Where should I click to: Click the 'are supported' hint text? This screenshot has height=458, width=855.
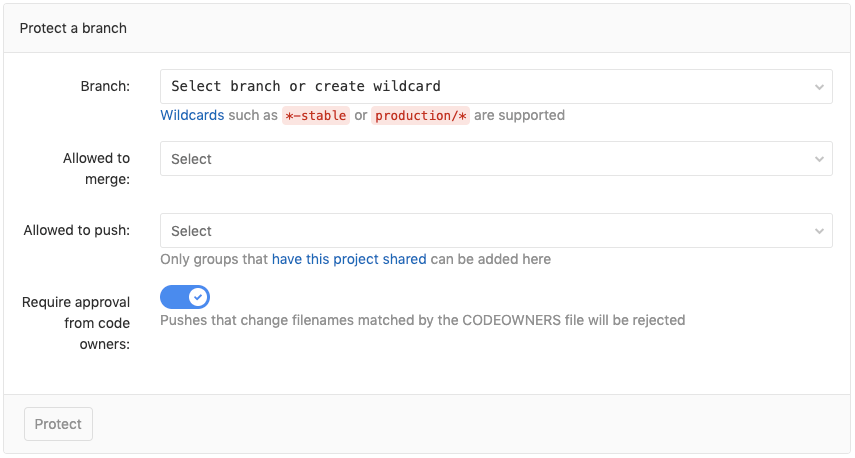coord(519,115)
